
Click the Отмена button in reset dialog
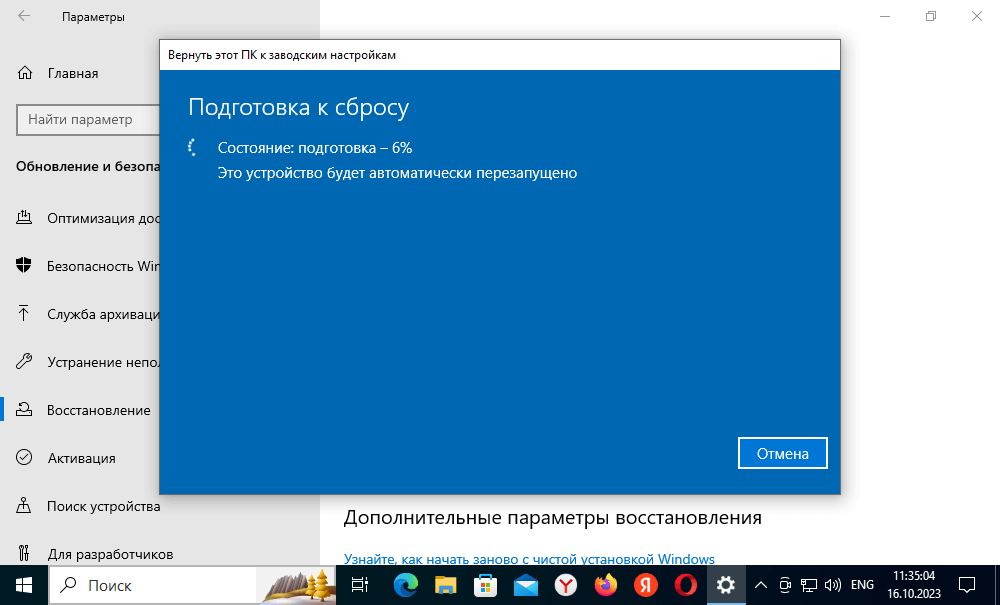[782, 453]
